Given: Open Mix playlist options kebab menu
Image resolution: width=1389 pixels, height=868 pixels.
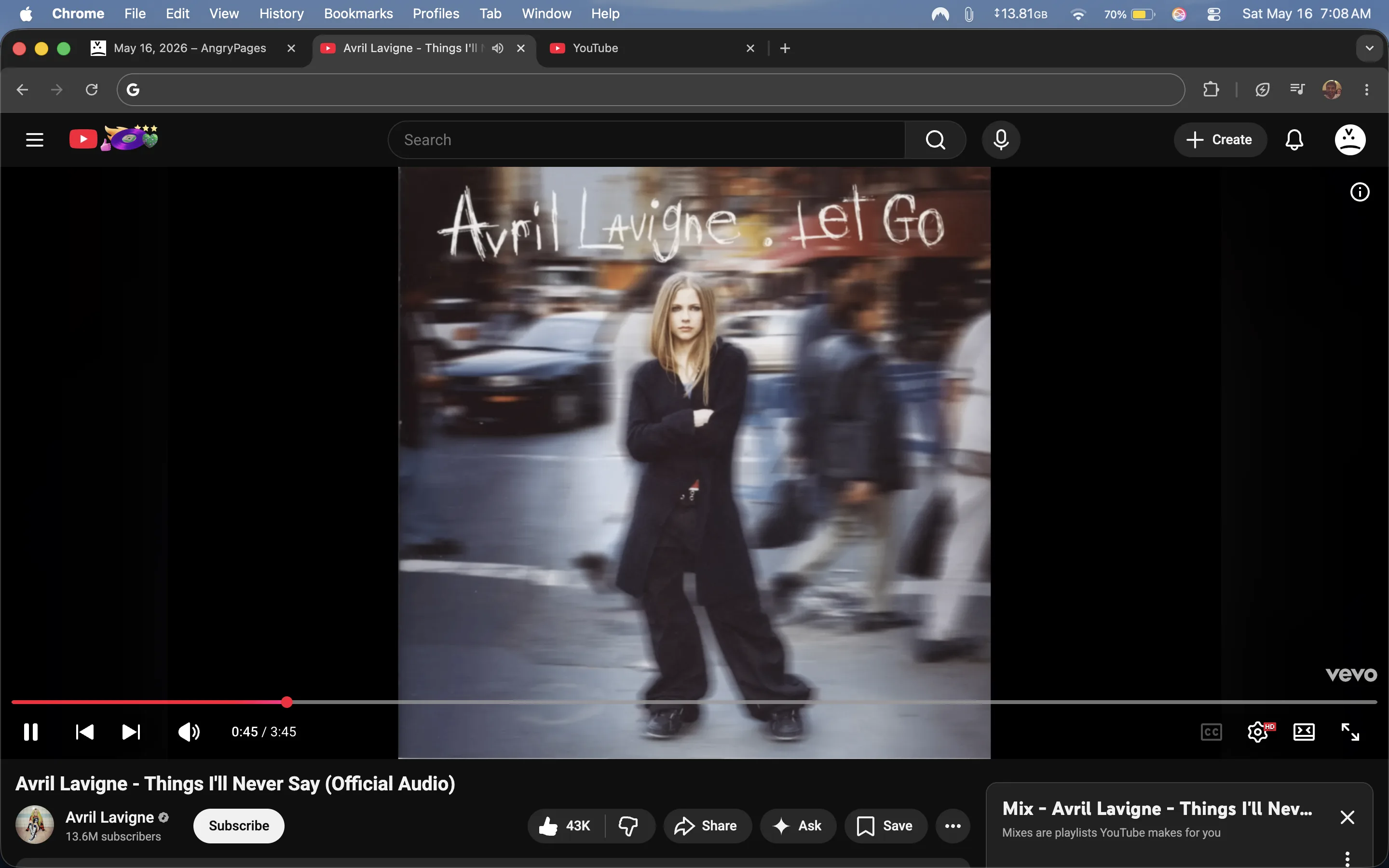Looking at the screenshot, I should (1347, 859).
